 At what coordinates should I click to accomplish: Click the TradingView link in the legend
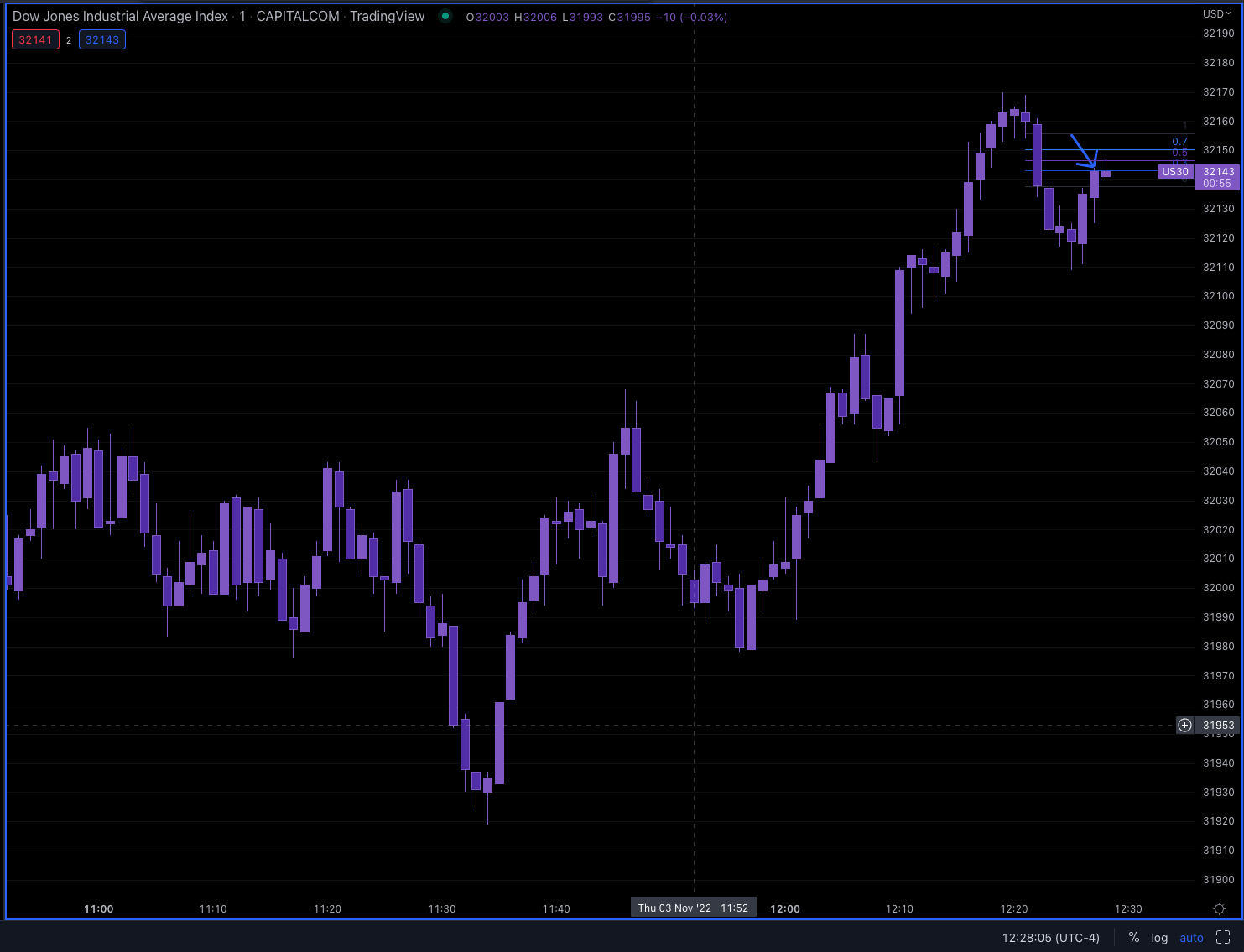coord(387,16)
